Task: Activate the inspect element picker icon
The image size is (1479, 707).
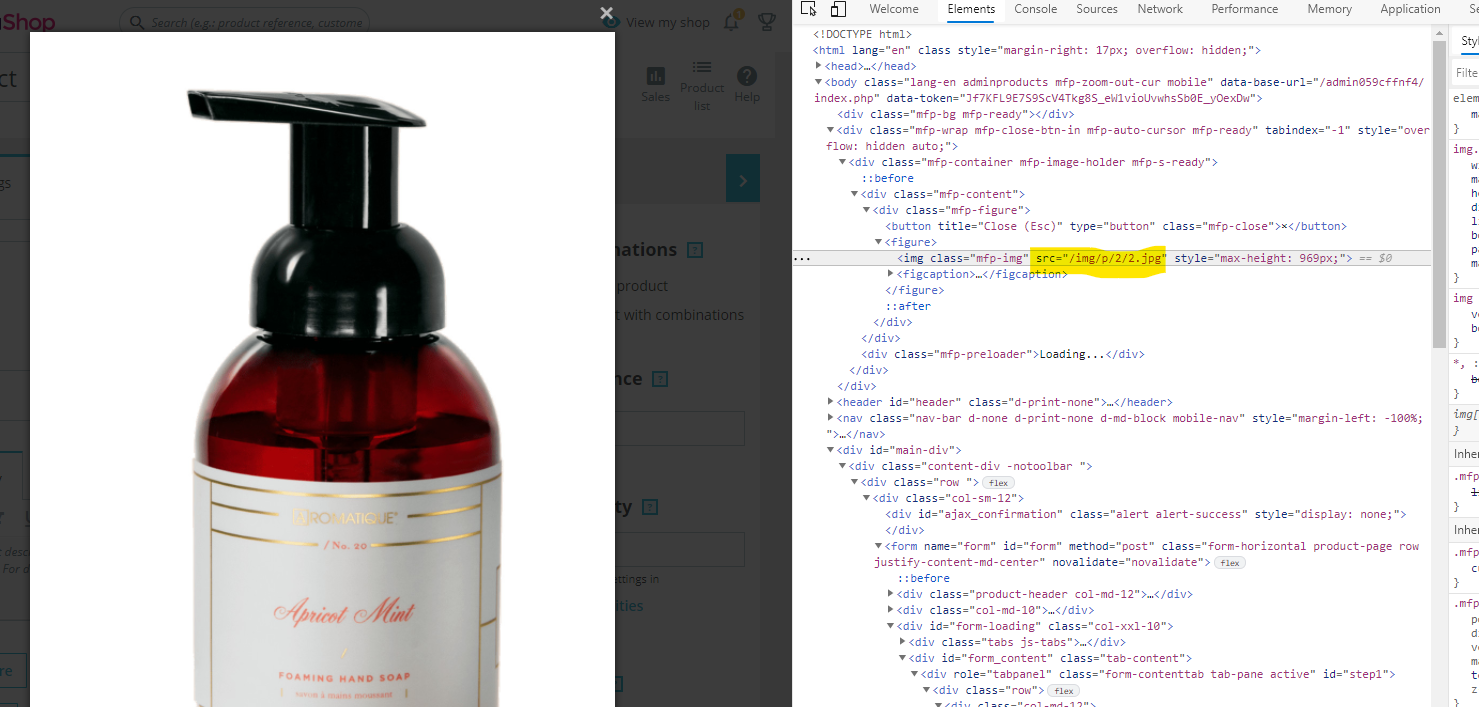Action: click(x=810, y=9)
